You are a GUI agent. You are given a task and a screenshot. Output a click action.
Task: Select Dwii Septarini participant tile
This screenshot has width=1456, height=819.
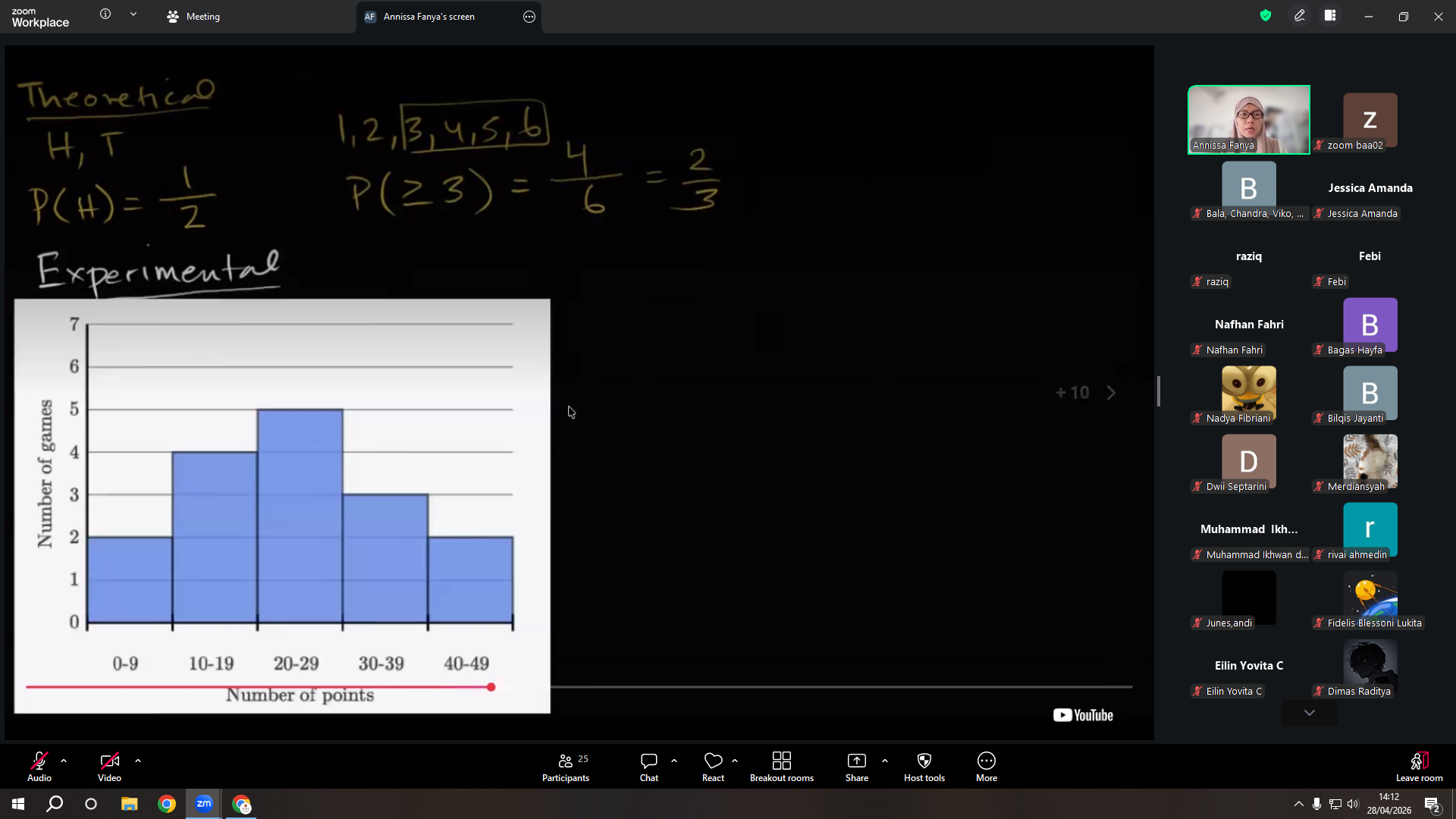1249,461
